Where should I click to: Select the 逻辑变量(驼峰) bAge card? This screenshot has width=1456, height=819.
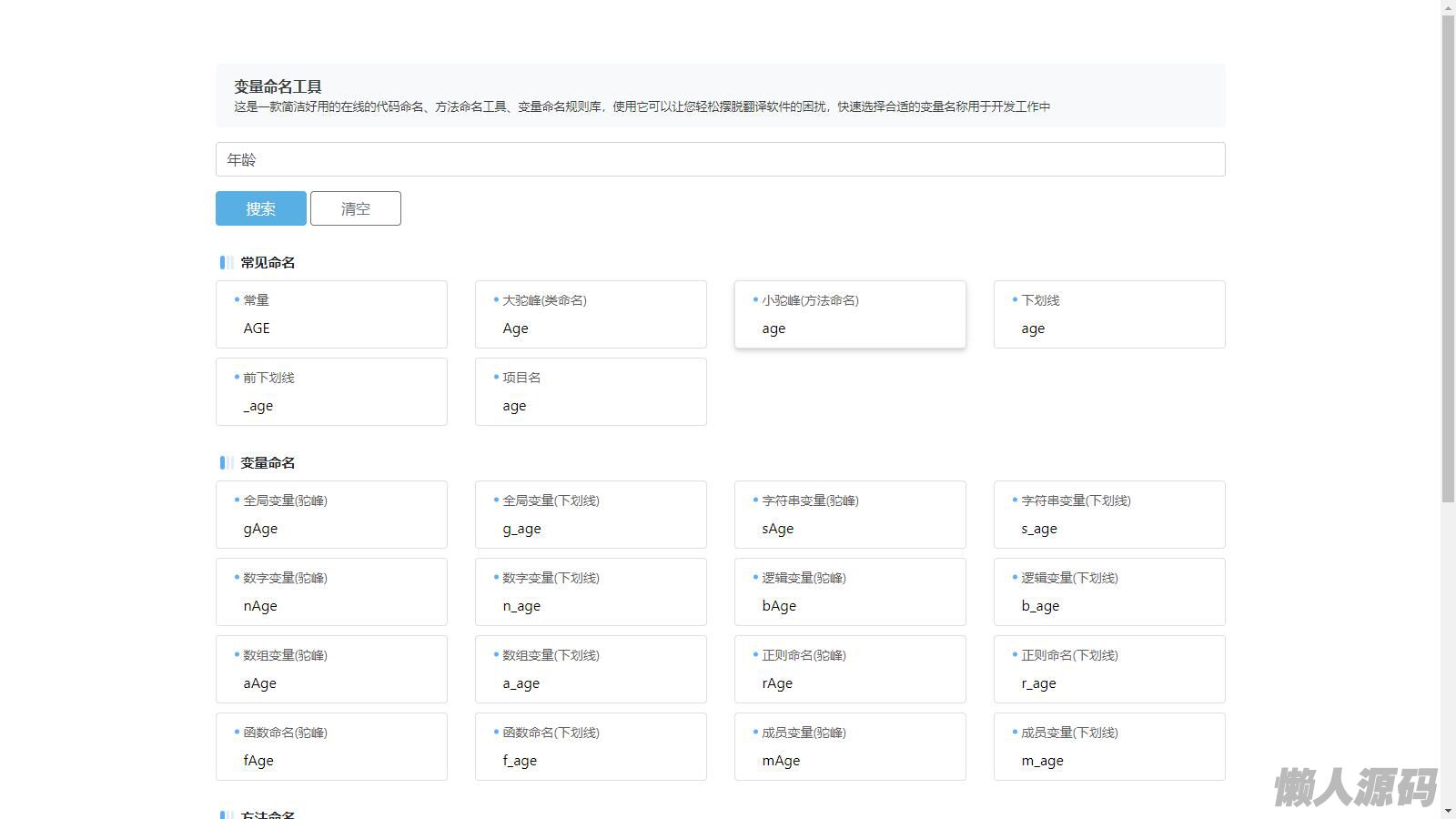(850, 592)
